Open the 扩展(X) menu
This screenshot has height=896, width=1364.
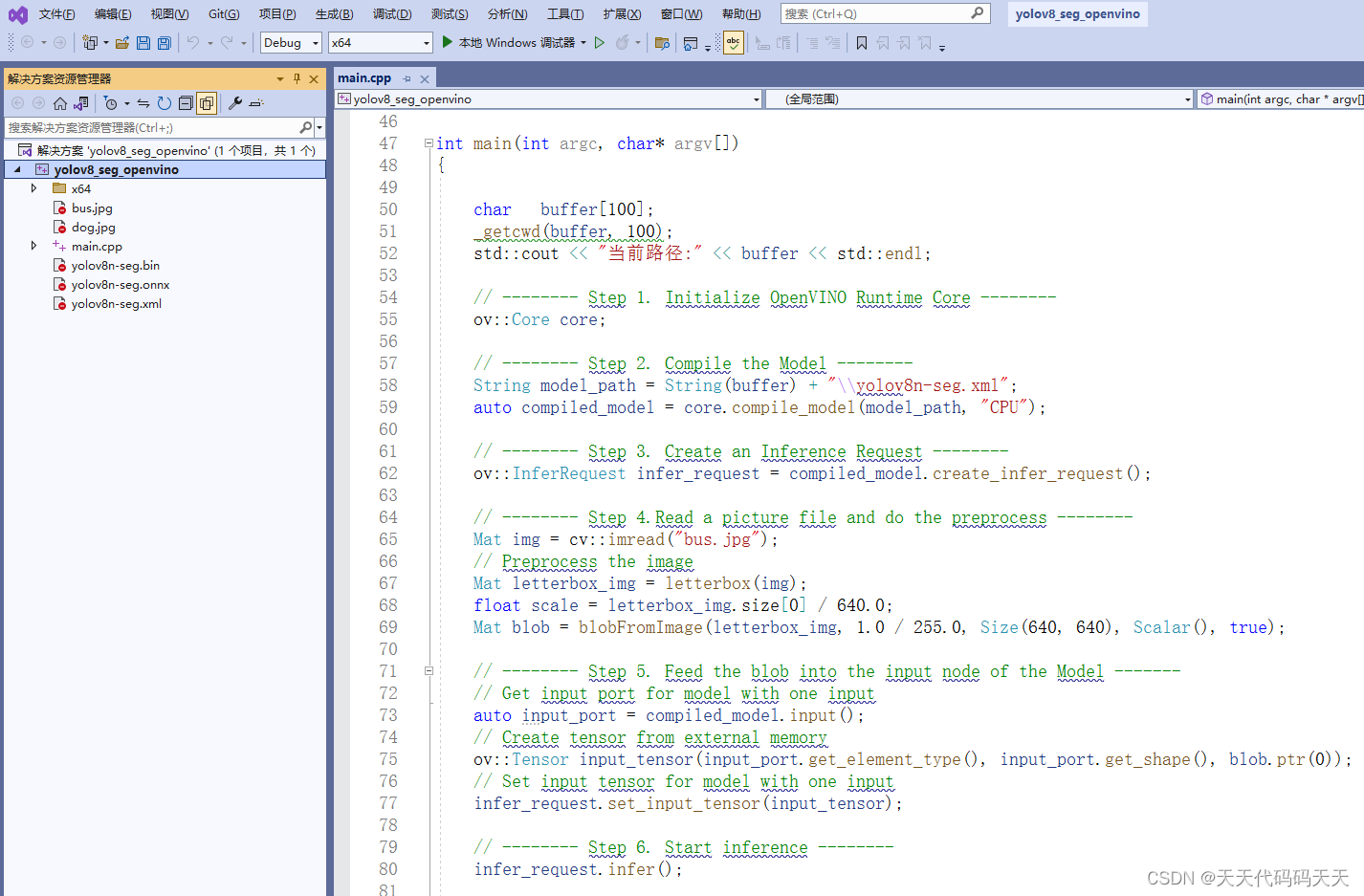[x=622, y=13]
